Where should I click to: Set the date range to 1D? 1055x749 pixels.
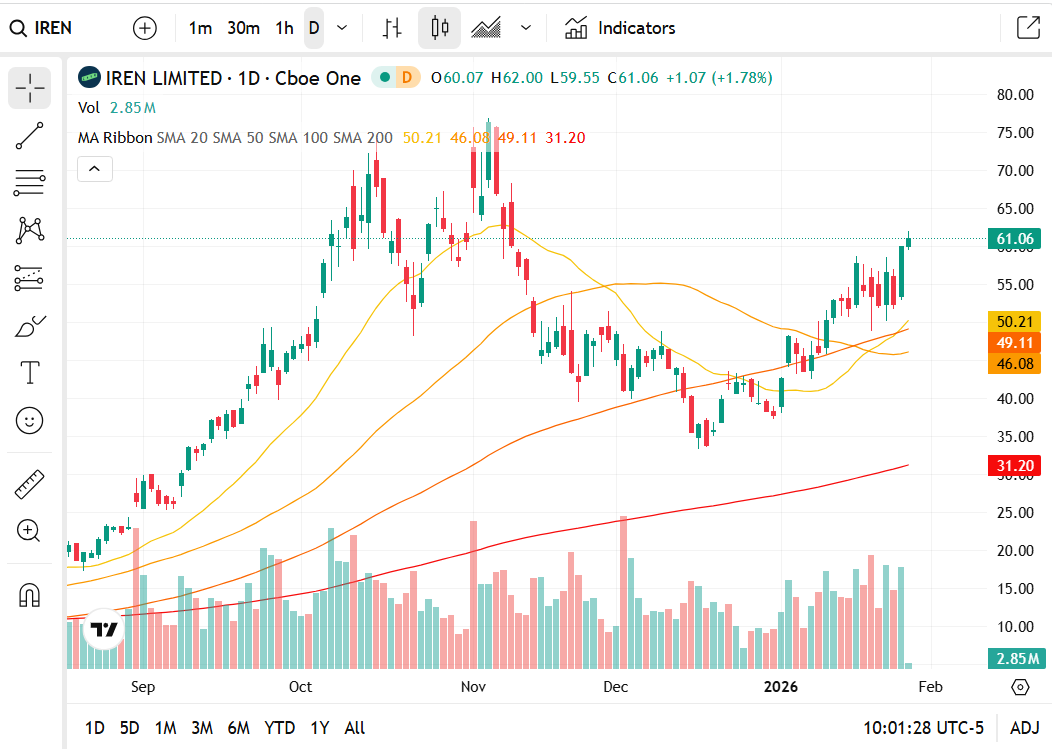[x=95, y=728]
